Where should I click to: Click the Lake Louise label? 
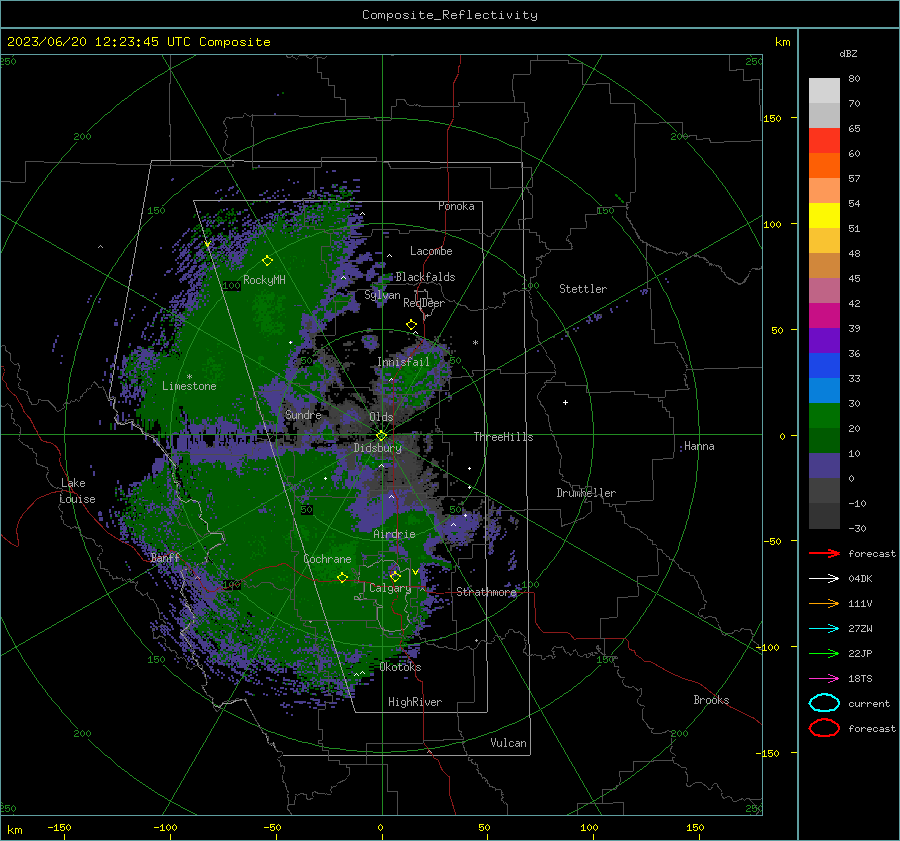(x=77, y=491)
